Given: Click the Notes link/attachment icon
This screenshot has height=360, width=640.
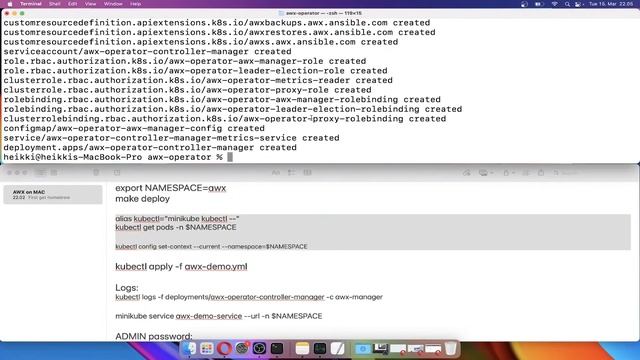Looking at the screenshot, I should (467, 173).
